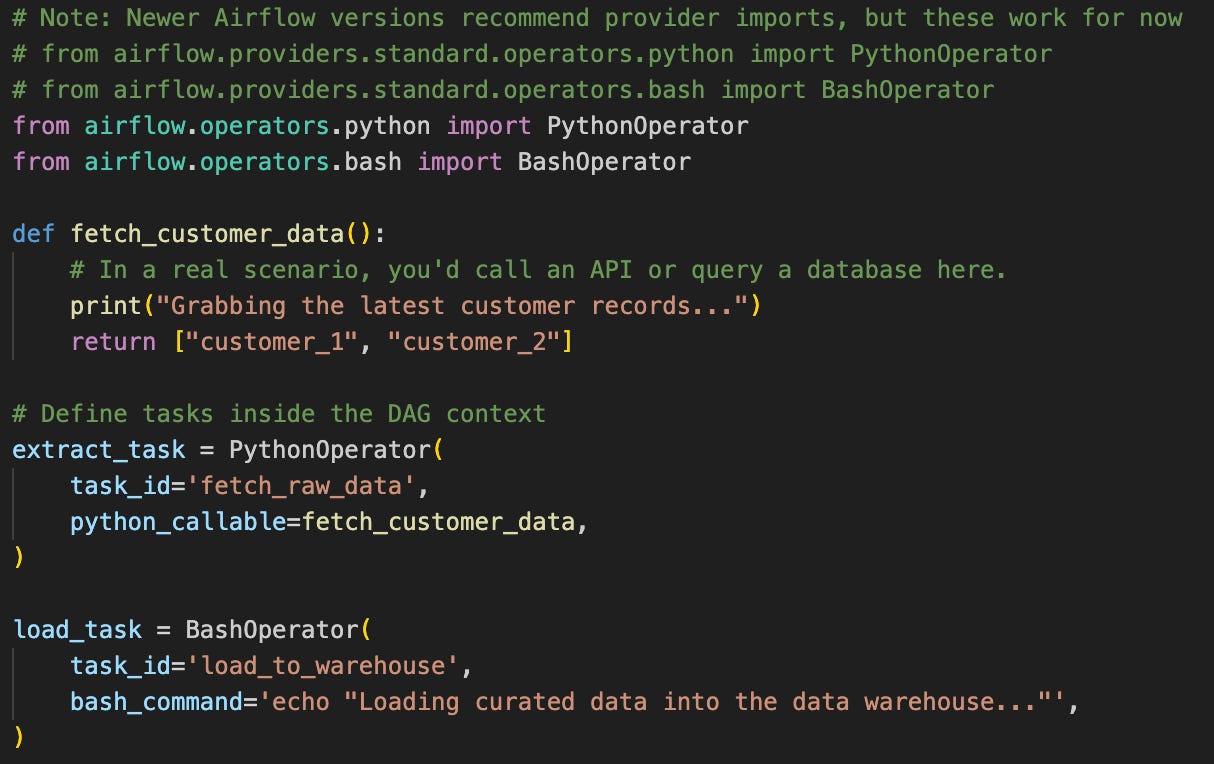Click the 'def' keyword
Image resolution: width=1214 pixels, height=764 pixels.
[34, 234]
